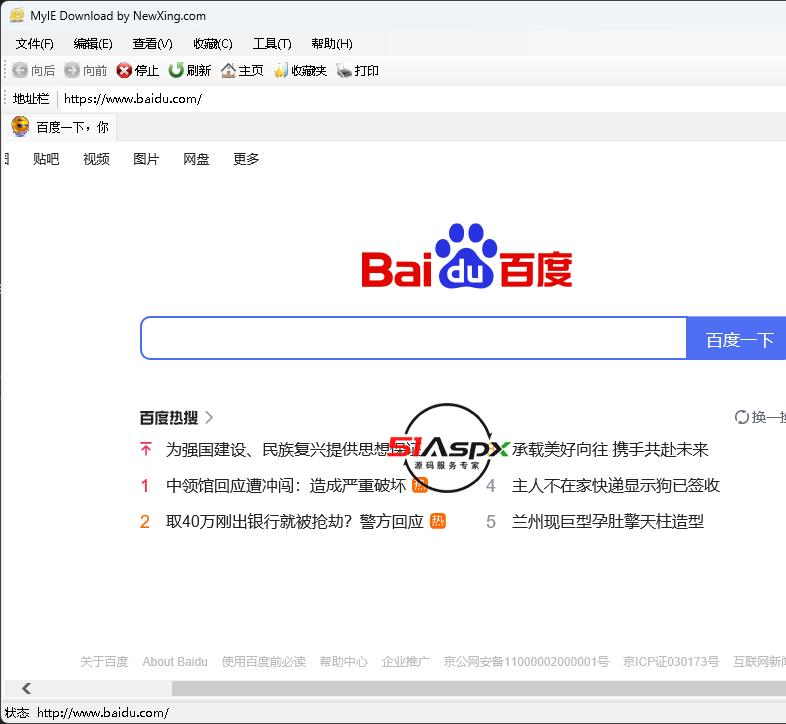Click the horizontal scrollbar thumb

[x=479, y=688]
